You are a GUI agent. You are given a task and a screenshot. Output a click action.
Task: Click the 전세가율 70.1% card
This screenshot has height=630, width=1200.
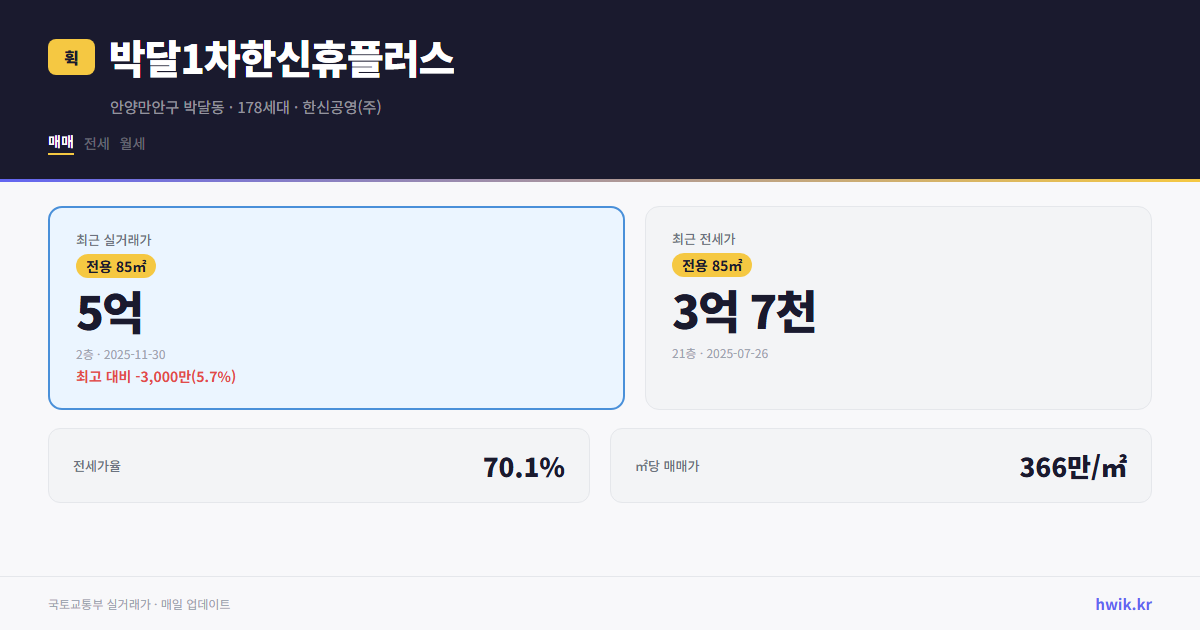pos(319,465)
